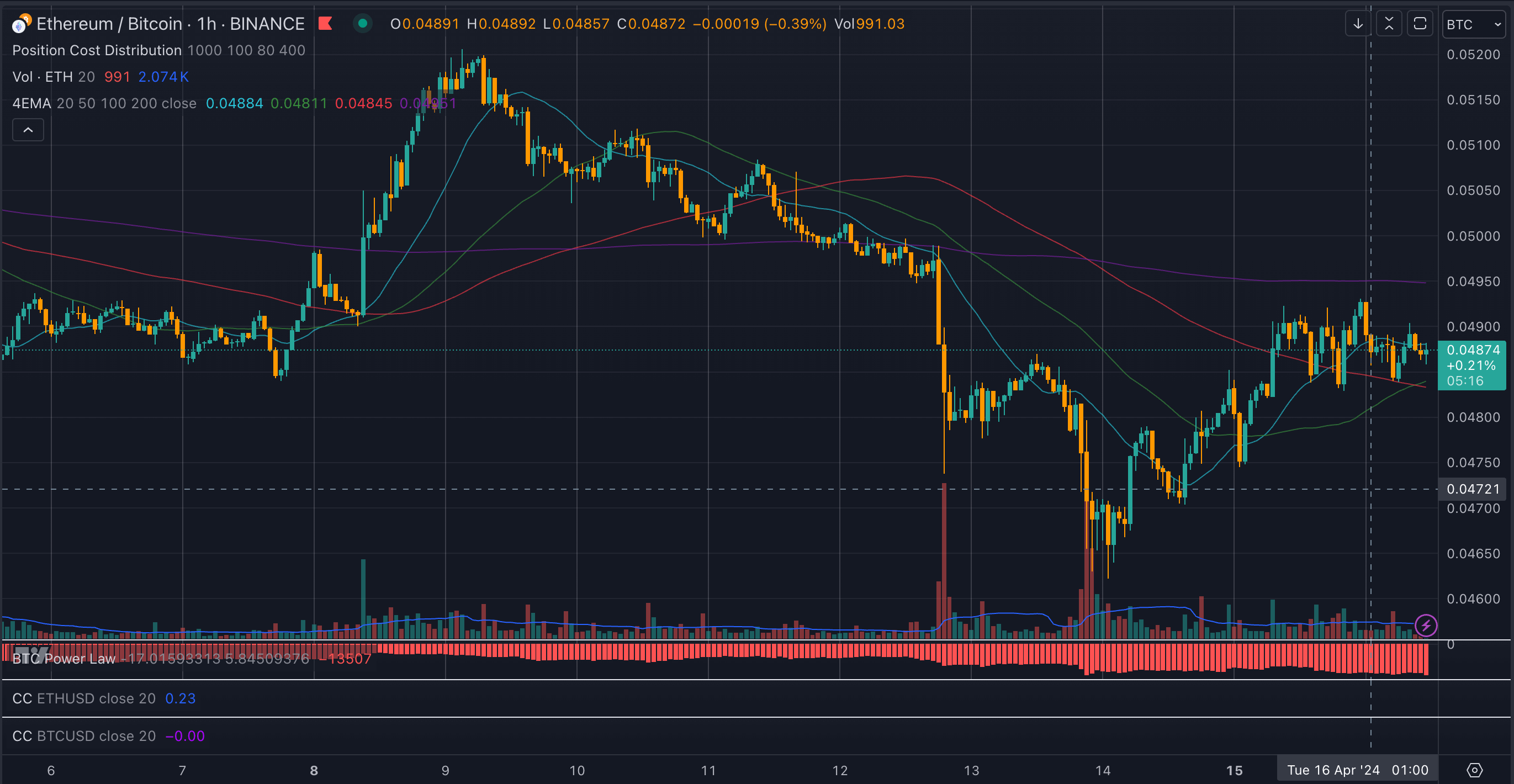Open the BTC currency dropdown

1474,25
